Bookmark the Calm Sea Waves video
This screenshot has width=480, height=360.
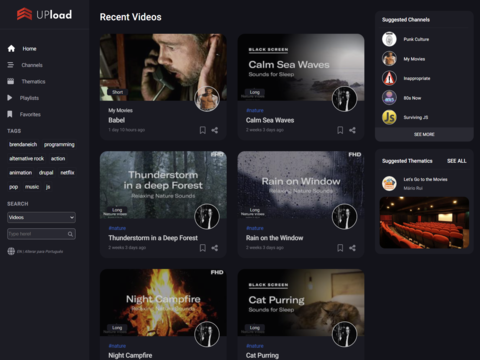(340, 130)
